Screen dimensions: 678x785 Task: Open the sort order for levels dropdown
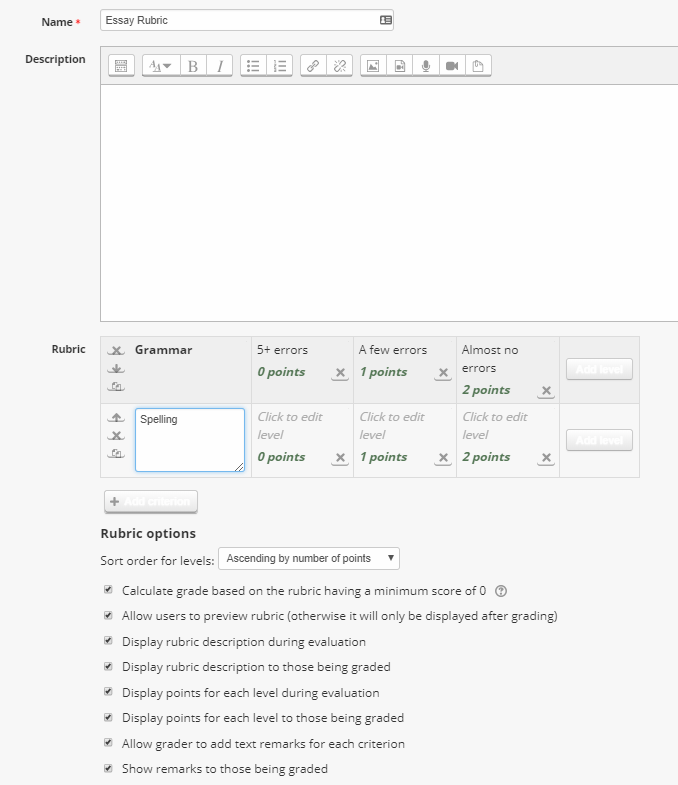309,558
